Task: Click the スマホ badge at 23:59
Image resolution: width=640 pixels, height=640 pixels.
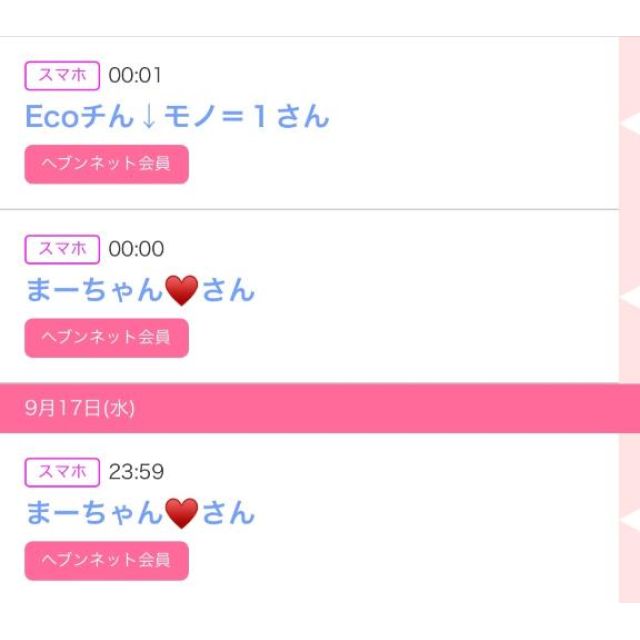Action: point(62,472)
